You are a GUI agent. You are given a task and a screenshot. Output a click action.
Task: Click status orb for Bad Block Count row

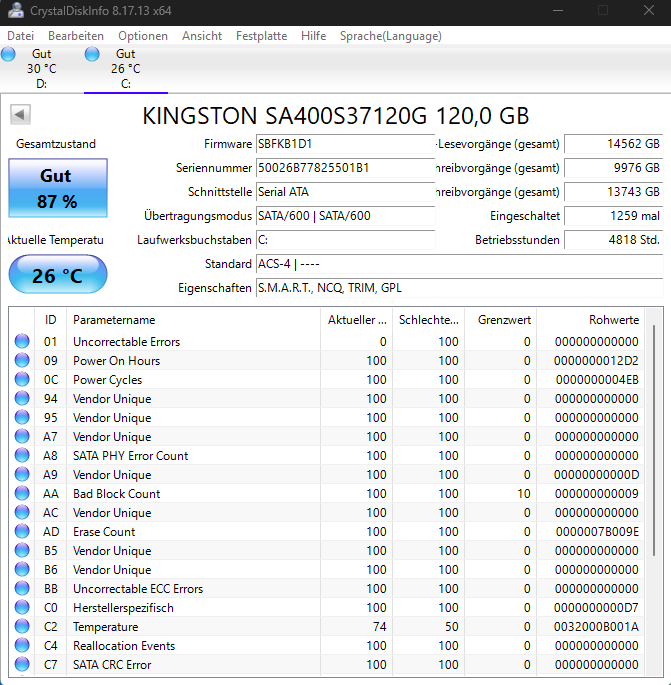(x=22, y=493)
